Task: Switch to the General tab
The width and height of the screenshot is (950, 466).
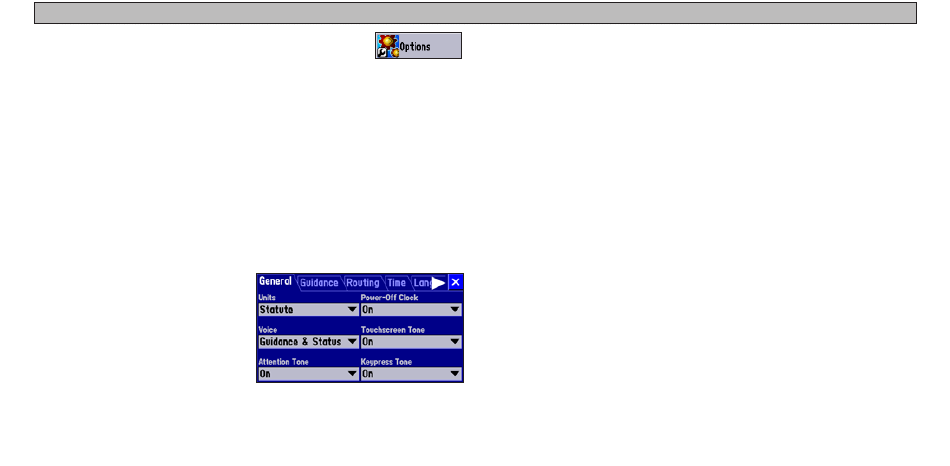Action: point(276,282)
